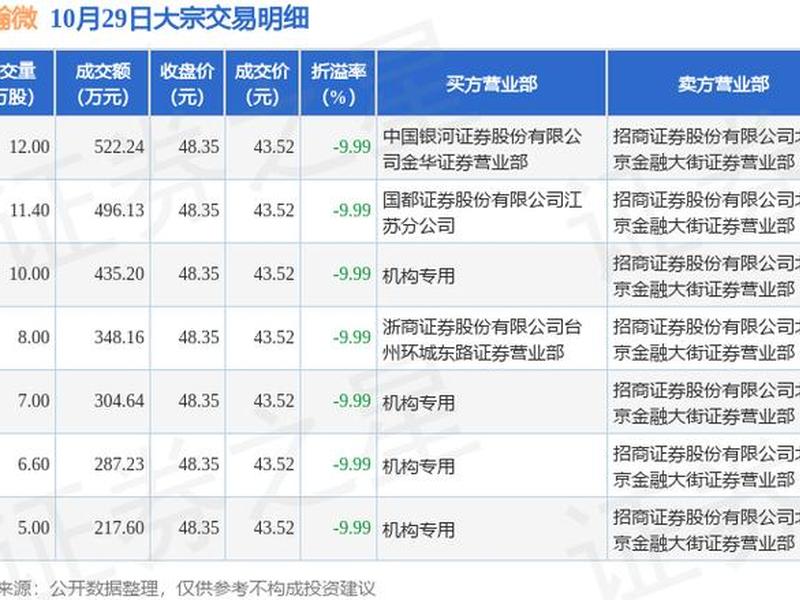Click the 12.00 volume cell
Image resolution: width=800 pixels, height=600 pixels.
[30, 147]
